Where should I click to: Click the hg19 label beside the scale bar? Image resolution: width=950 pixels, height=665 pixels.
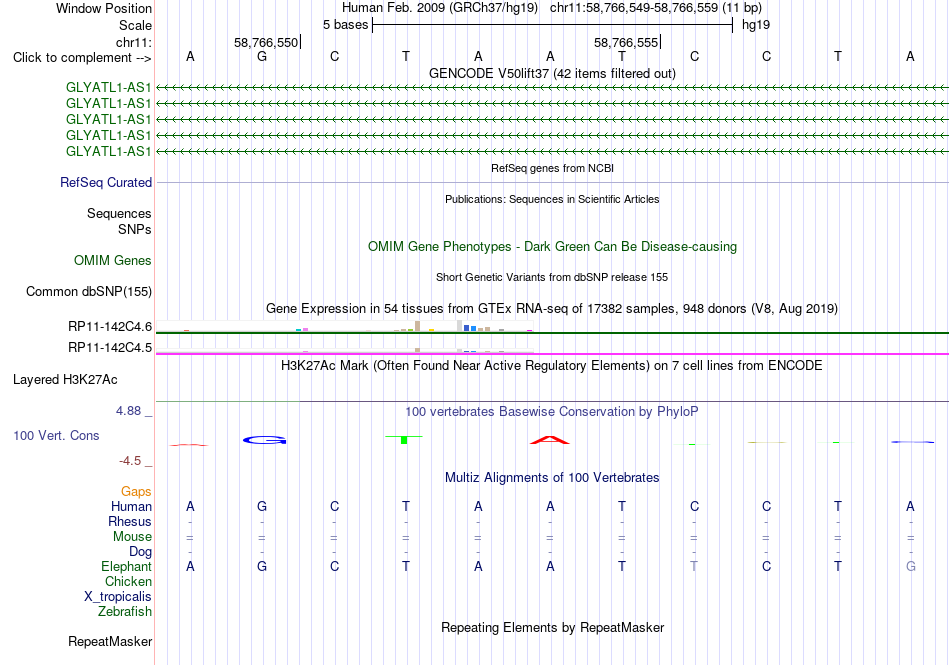click(x=756, y=25)
